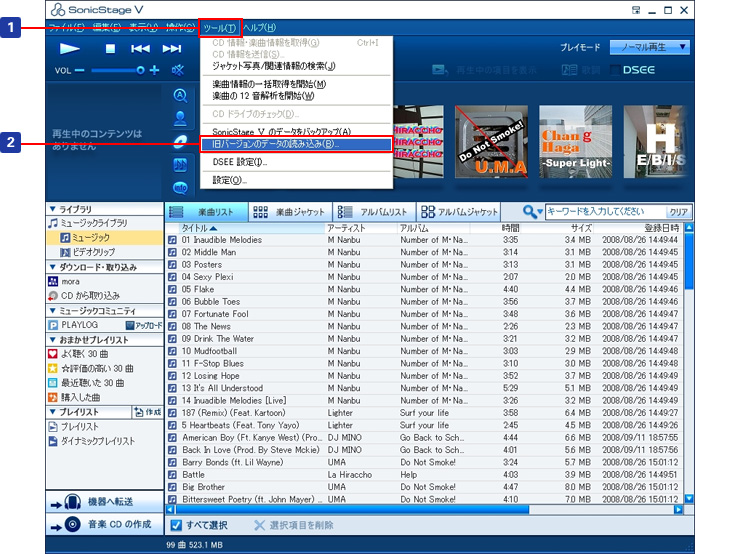Select 旧バージョンのデータの読み込み menu item

pos(270,144)
